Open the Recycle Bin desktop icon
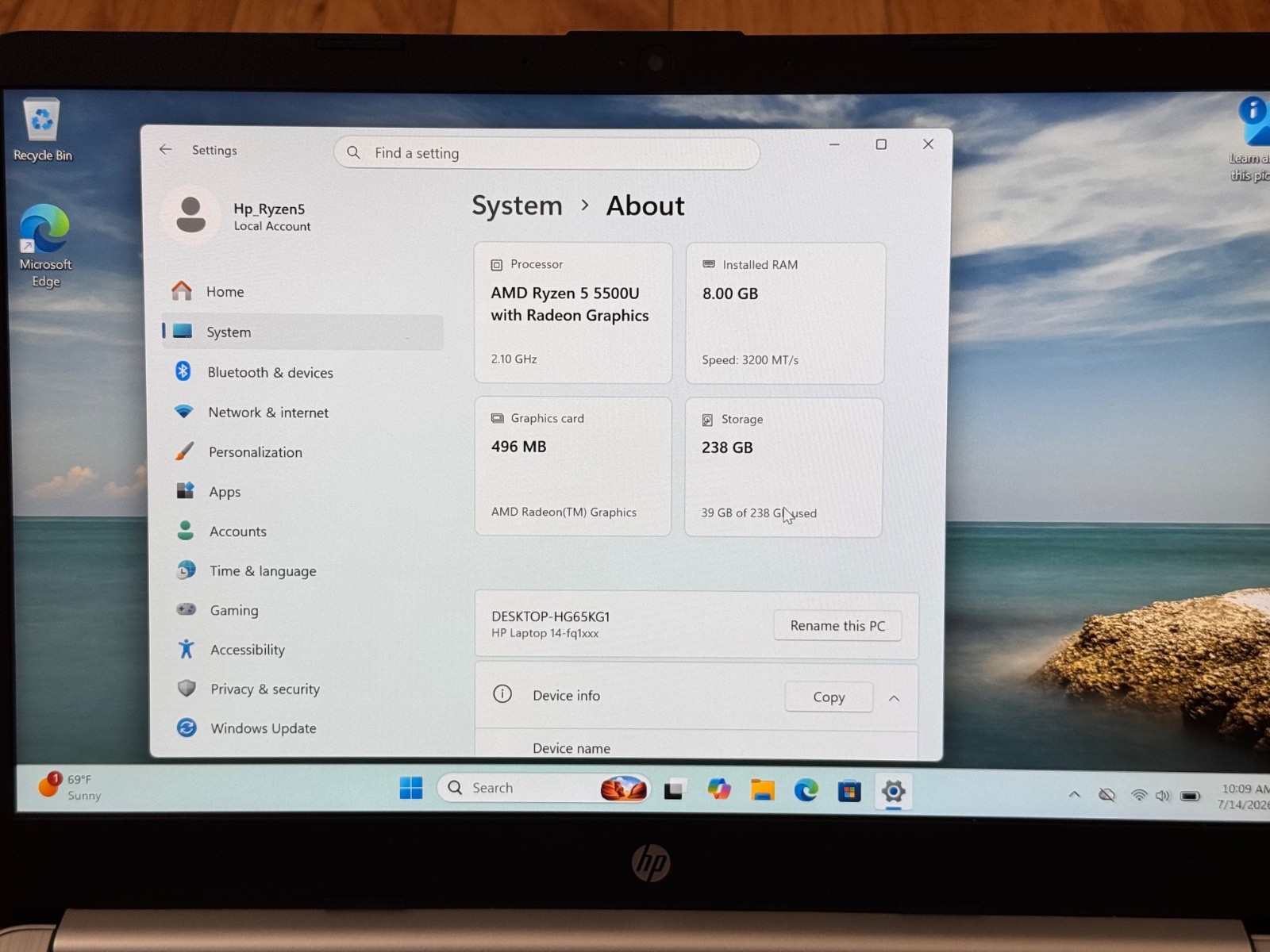 click(42, 130)
